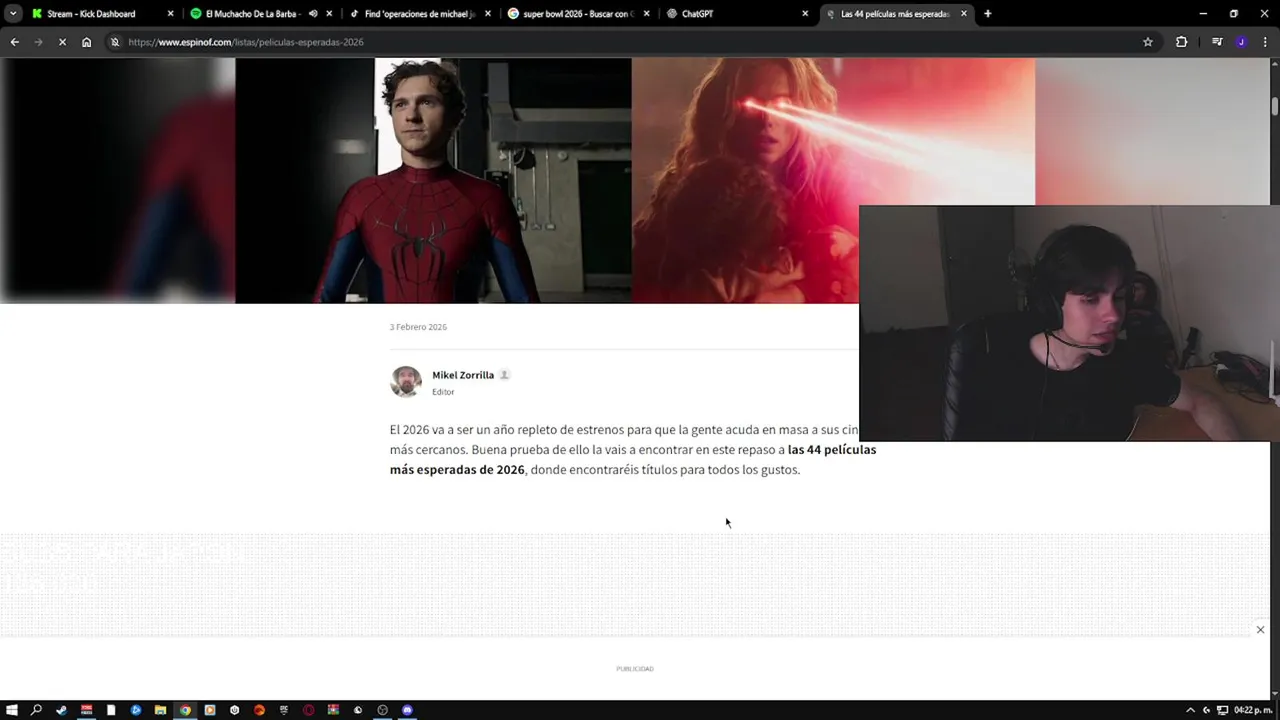Open the blue Edge-like taskbar icon
This screenshot has height=720, width=1280.
click(x=136, y=710)
